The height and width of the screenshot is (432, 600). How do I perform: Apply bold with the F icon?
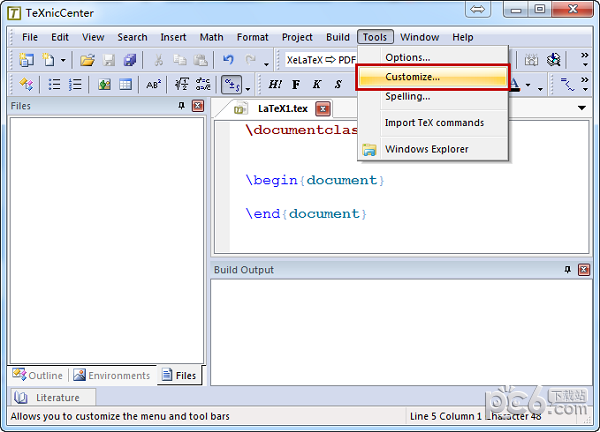tap(296, 84)
